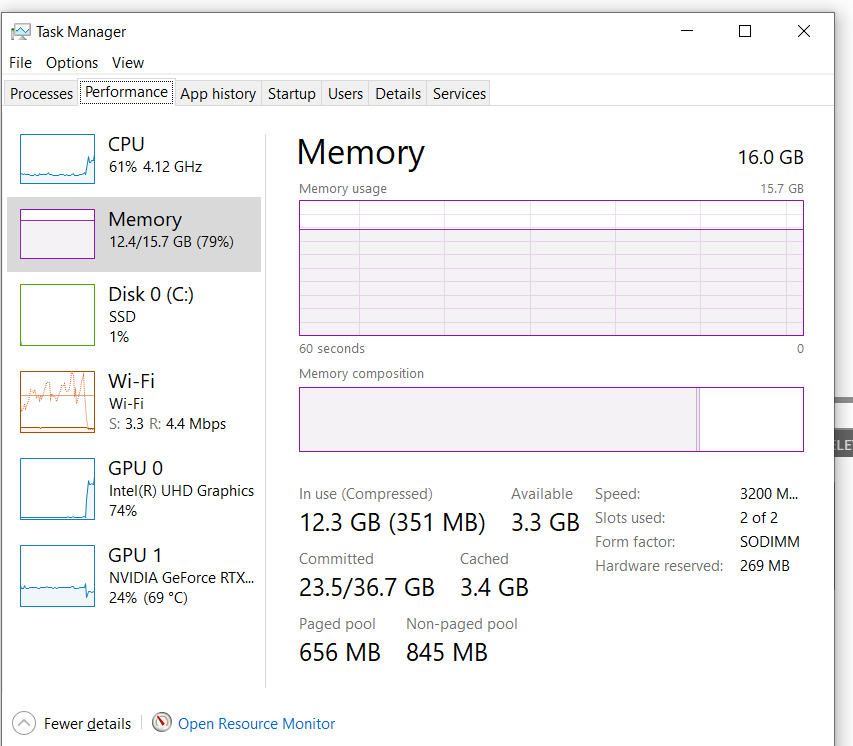Open the Options menu

point(72,62)
